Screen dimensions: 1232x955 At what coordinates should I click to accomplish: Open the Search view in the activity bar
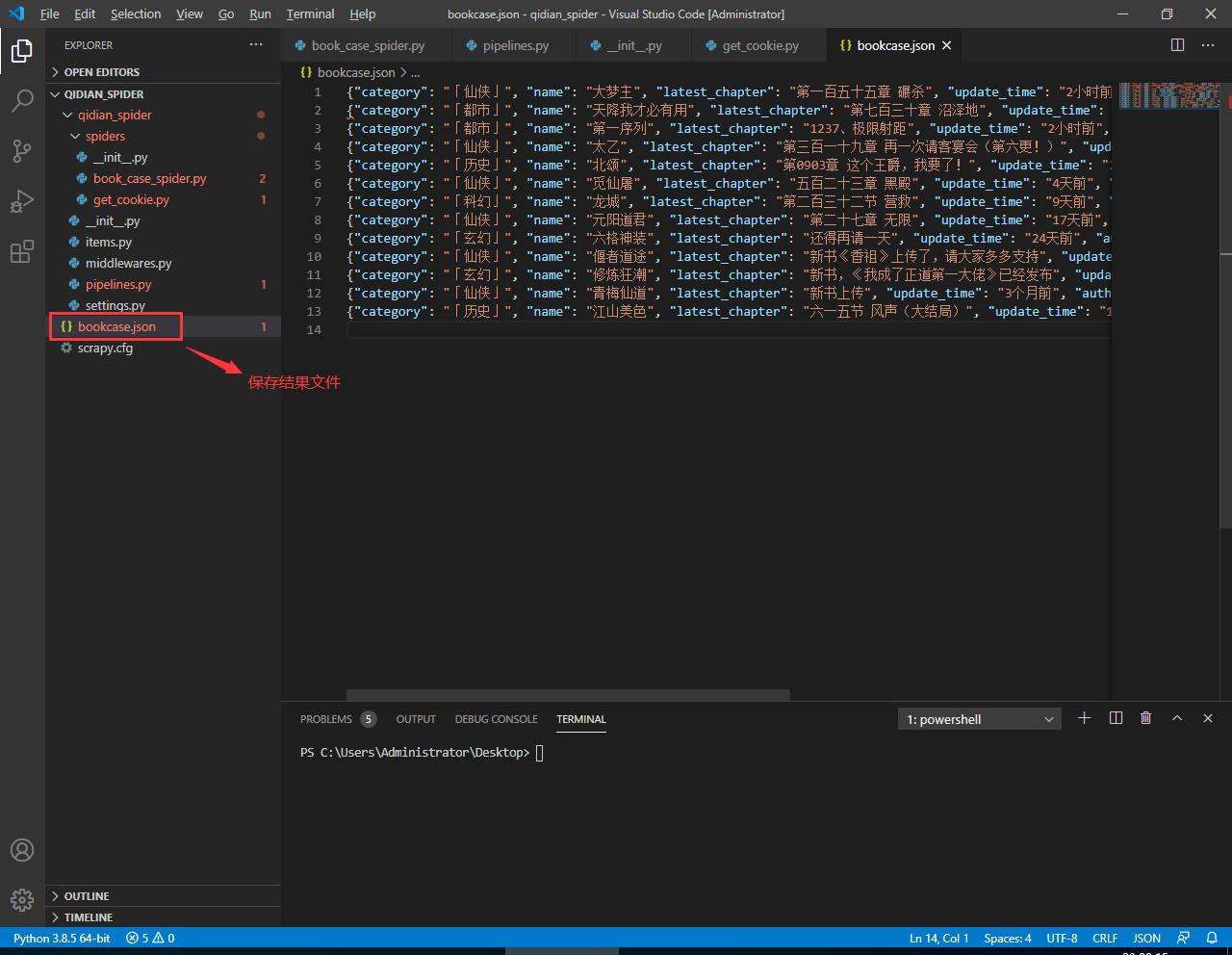[x=21, y=101]
